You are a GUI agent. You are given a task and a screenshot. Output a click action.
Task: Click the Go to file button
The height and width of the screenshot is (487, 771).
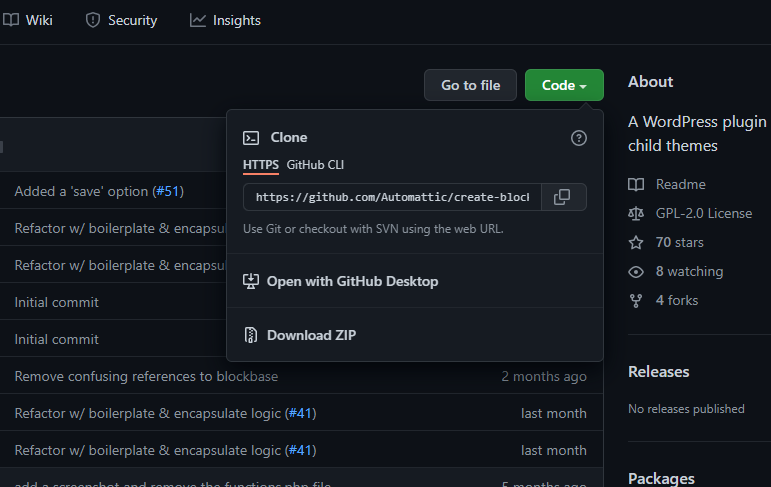pyautogui.click(x=471, y=85)
